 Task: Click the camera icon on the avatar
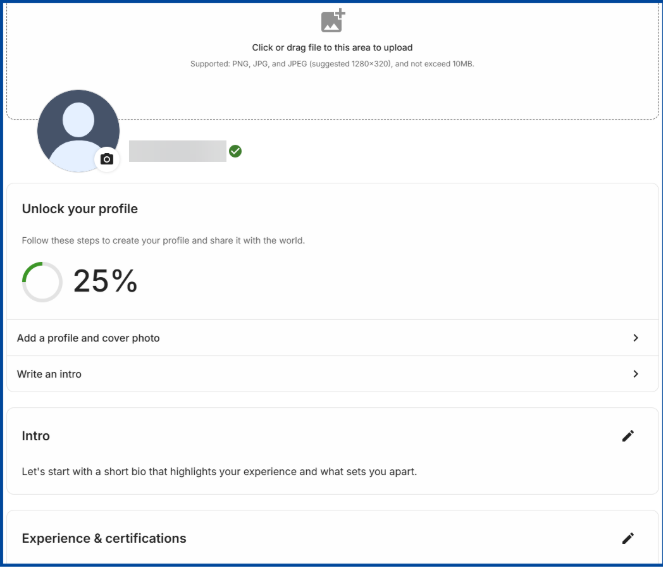(107, 159)
